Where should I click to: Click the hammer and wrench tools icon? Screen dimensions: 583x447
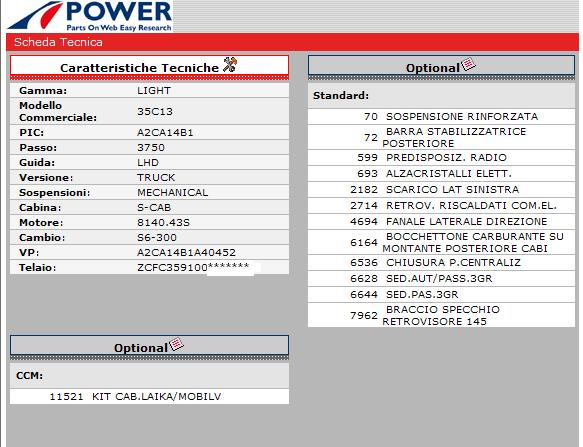coord(230,65)
